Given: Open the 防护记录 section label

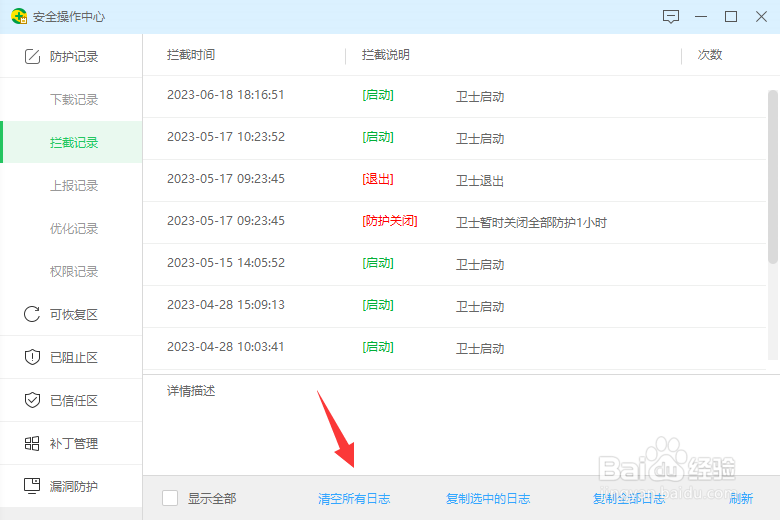Looking at the screenshot, I should click(x=74, y=57).
